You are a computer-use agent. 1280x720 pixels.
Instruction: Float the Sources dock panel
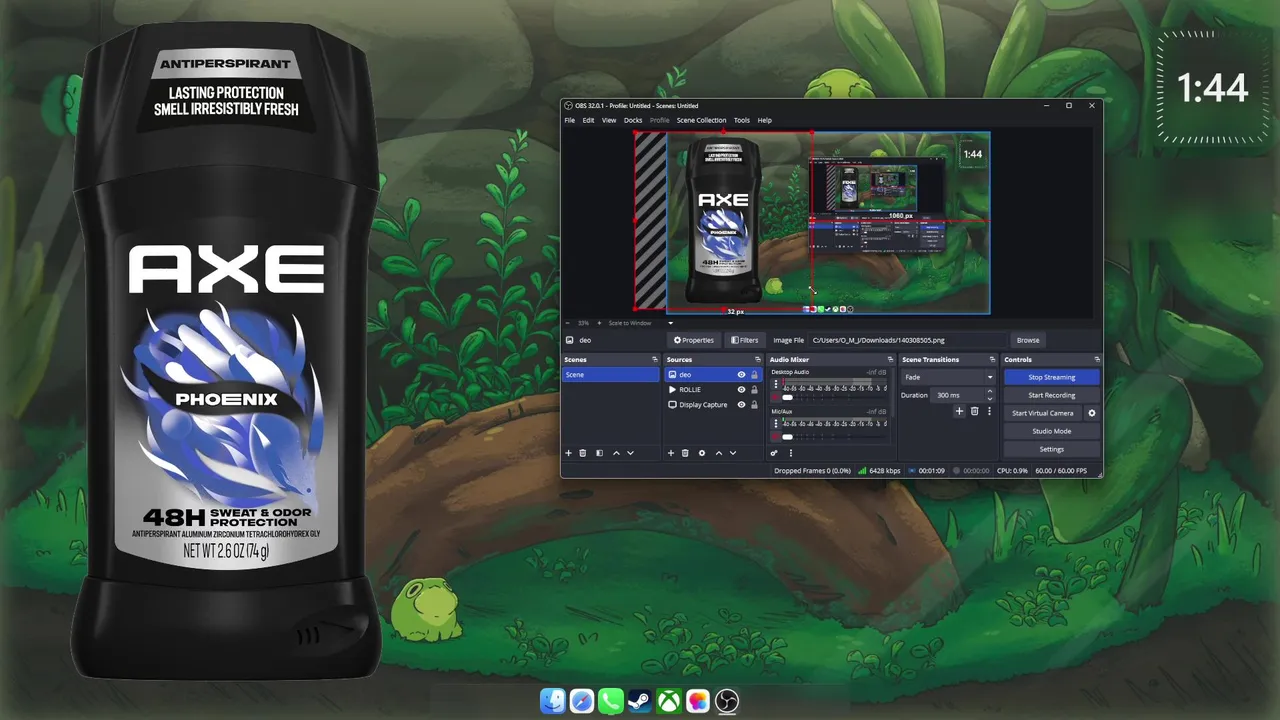coord(757,359)
